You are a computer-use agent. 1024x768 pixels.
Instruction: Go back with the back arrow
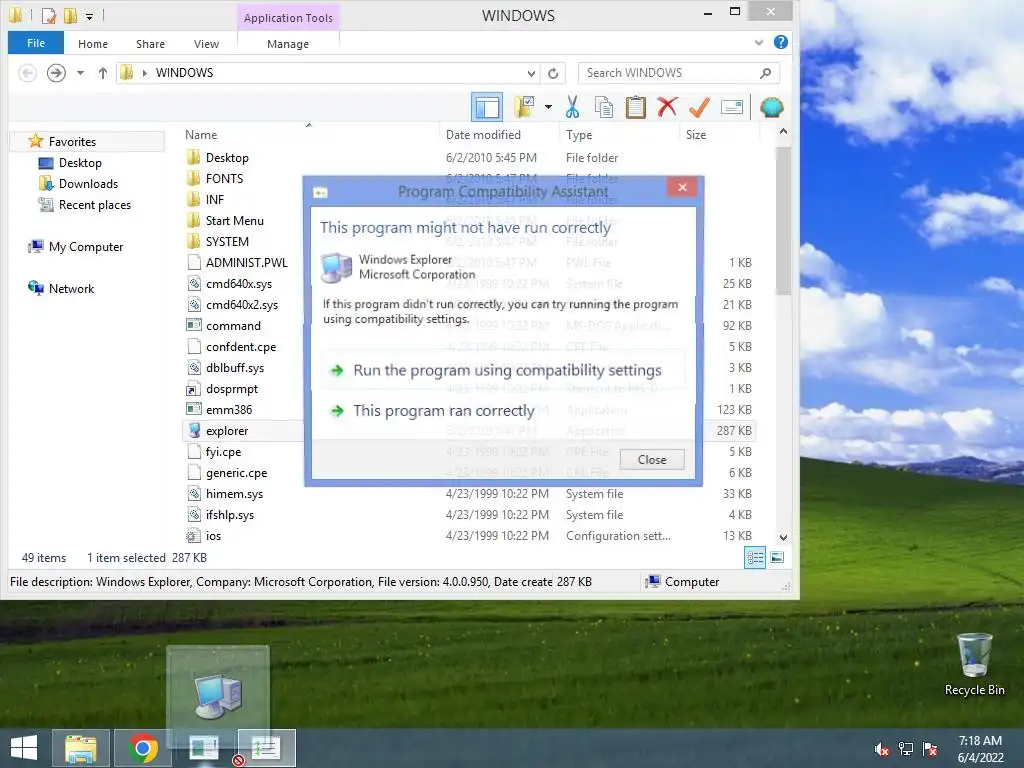(27, 72)
